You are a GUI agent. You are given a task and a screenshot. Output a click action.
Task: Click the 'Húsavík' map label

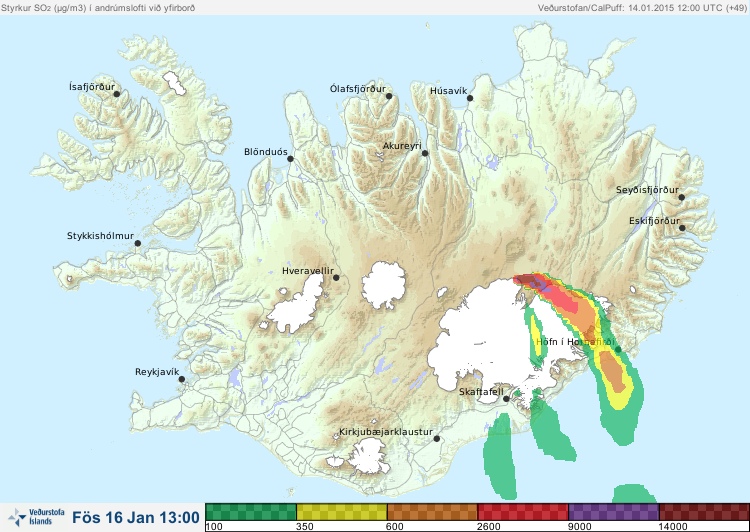(449, 91)
